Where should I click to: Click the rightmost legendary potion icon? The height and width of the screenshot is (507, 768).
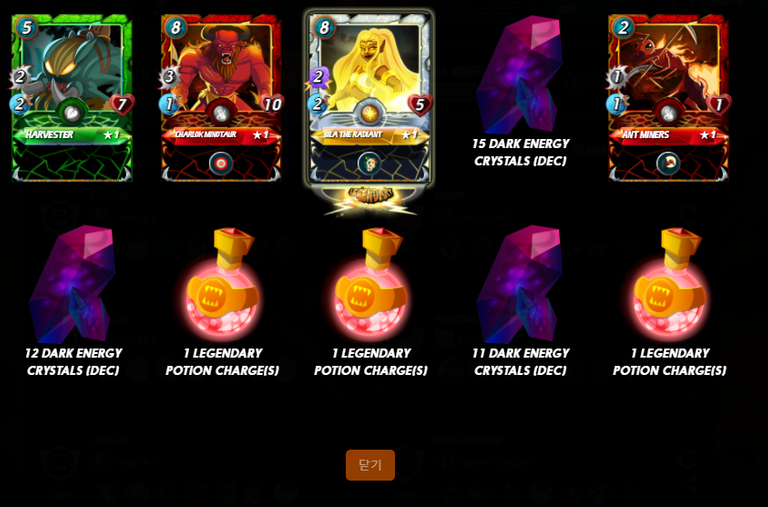pos(670,284)
